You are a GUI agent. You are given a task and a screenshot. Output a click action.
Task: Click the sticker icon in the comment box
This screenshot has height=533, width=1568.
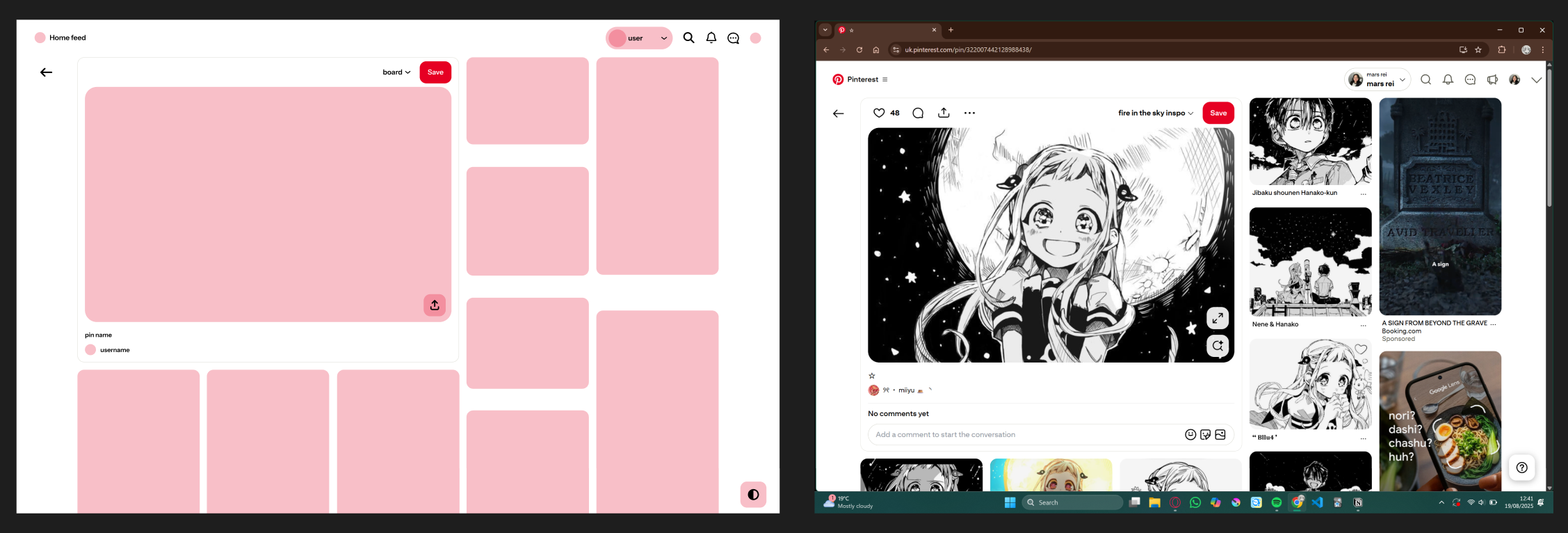click(x=1205, y=435)
